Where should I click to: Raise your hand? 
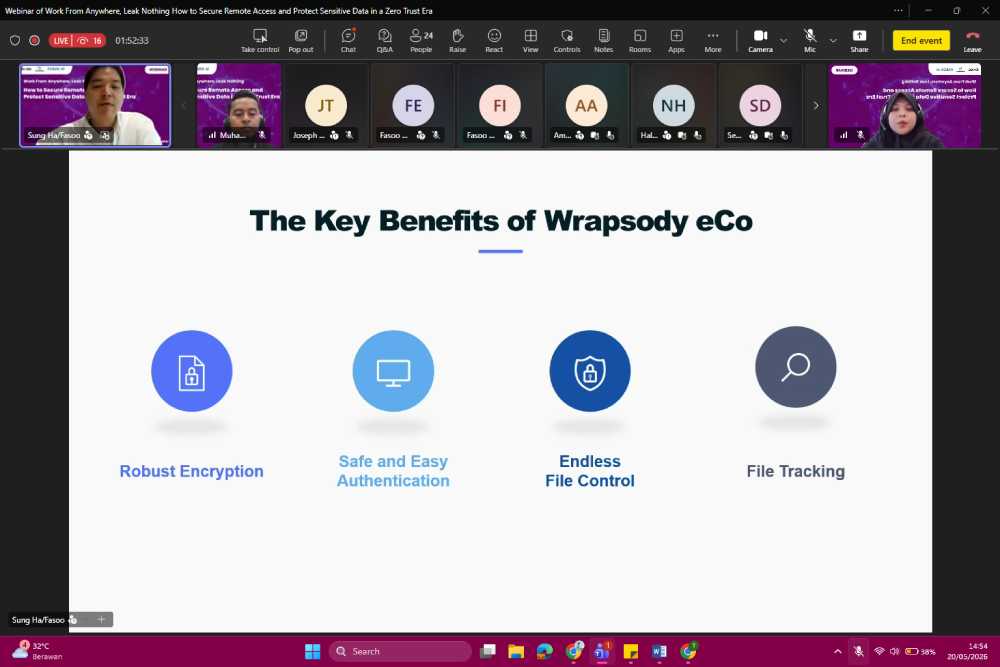coord(457,41)
